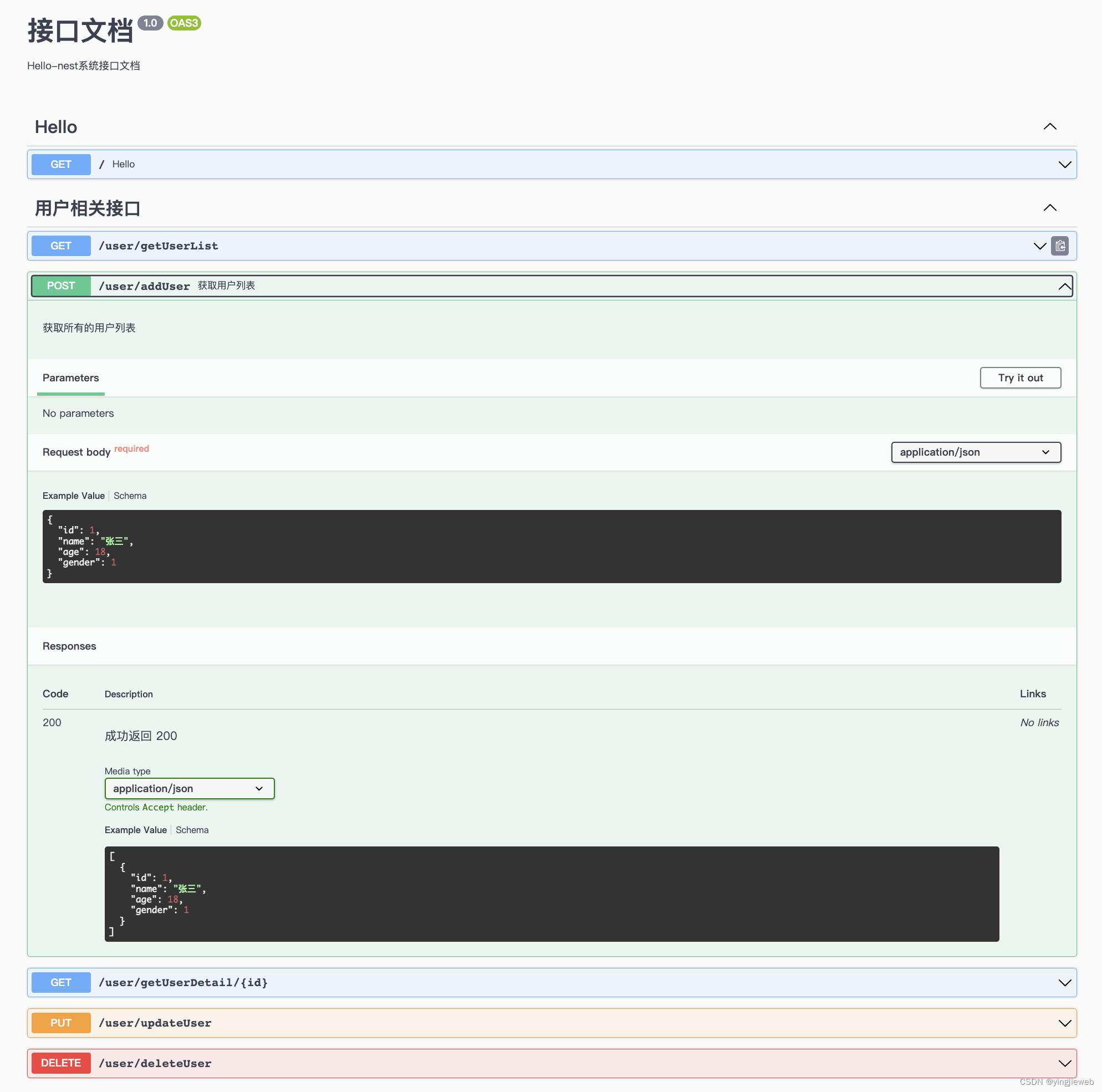Open the application/json response media type dropdown
This screenshot has width=1102, height=1092.
189,789
